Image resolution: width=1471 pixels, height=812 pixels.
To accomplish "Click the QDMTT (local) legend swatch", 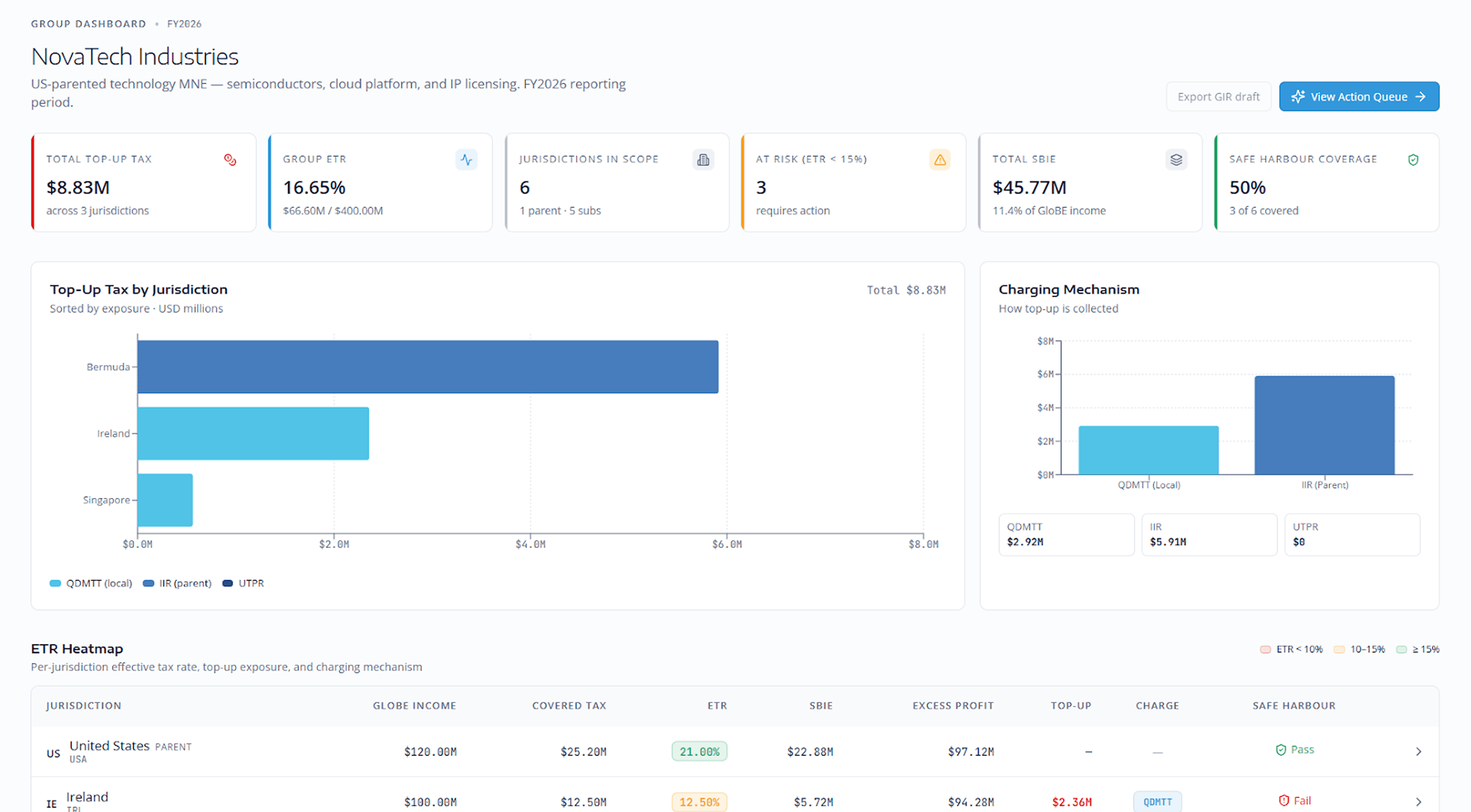I will coord(55,583).
